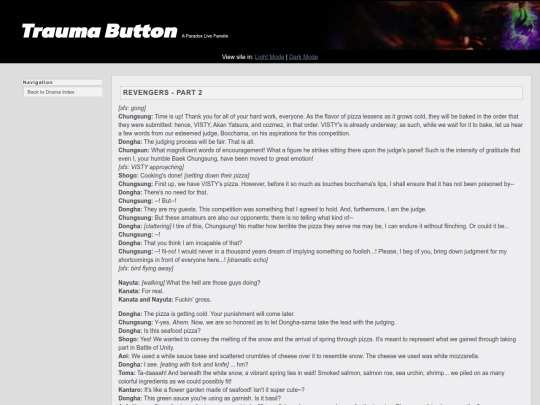
Task: Go back to Drama Index
Action: (x=51, y=92)
